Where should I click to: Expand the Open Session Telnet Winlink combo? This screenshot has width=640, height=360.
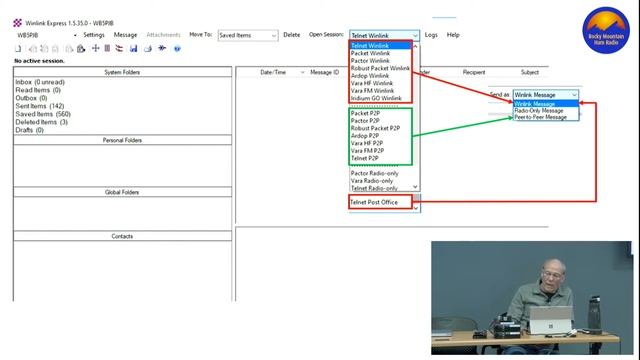(x=415, y=36)
